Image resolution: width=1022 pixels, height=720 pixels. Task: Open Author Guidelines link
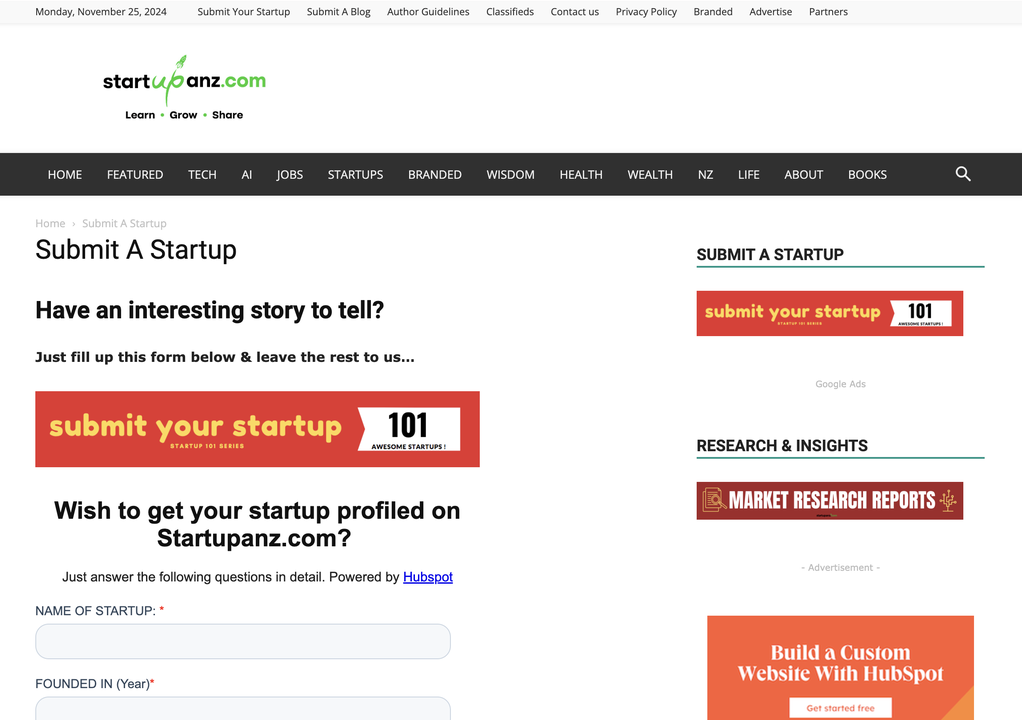coord(428,12)
